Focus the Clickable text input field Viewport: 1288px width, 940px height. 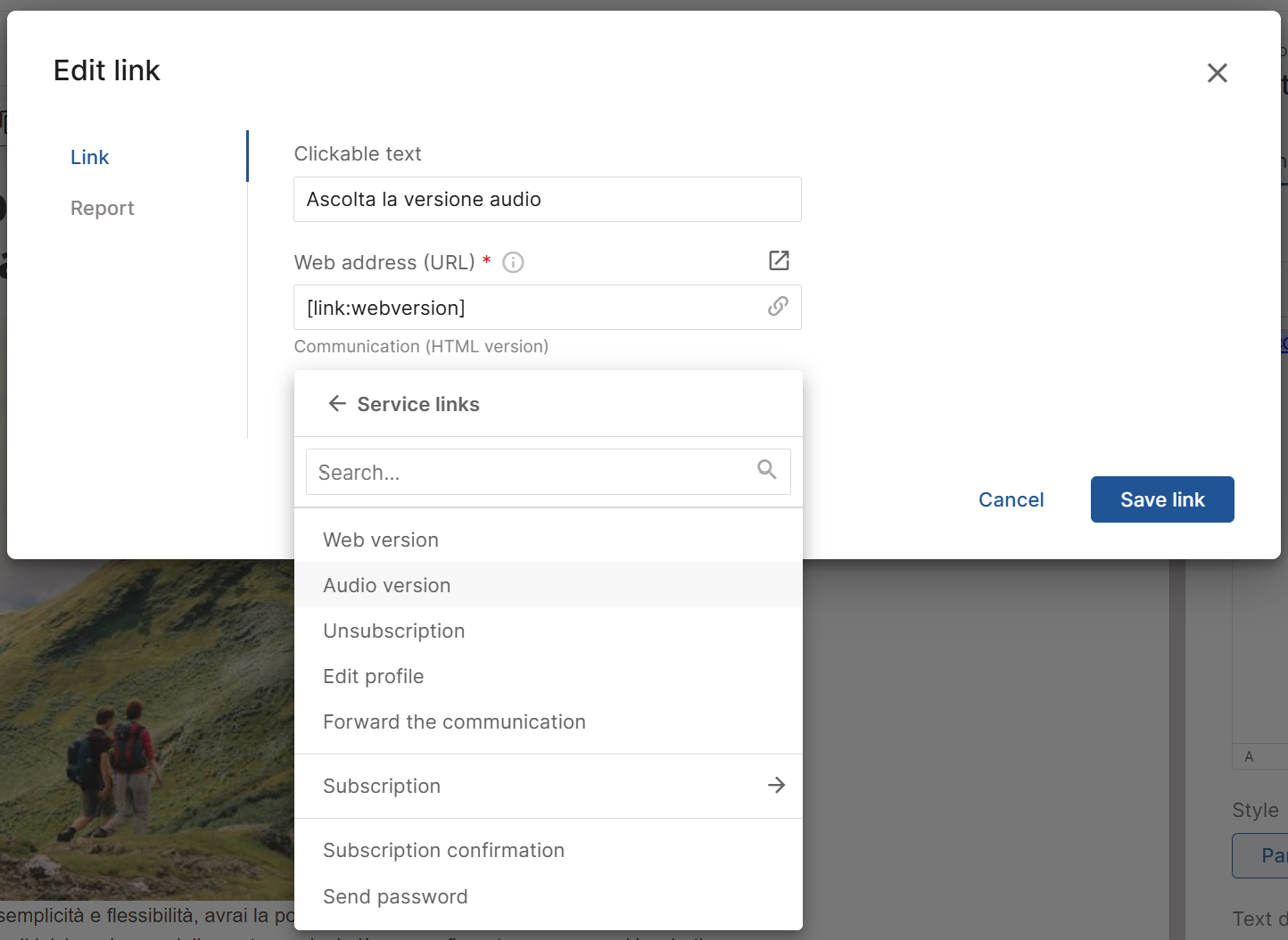click(547, 199)
